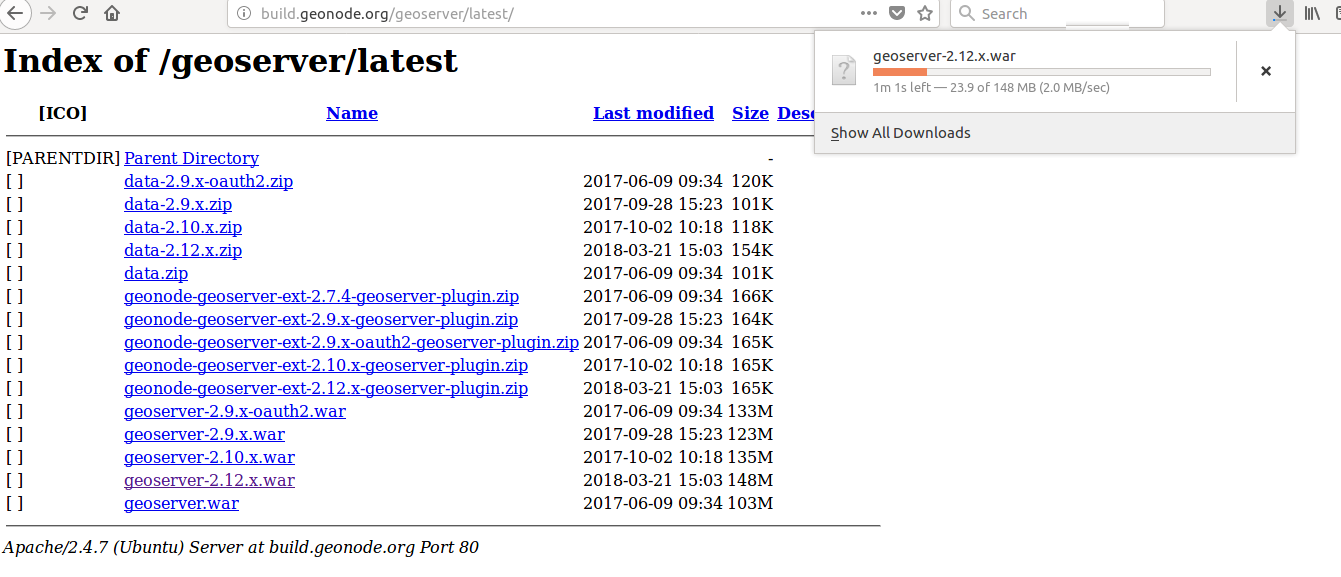This screenshot has height=577, width=1341.
Task: Open geonode-geoserver-ext-2.9.x-geoserver-plugin.zip link
Action: click(x=321, y=319)
